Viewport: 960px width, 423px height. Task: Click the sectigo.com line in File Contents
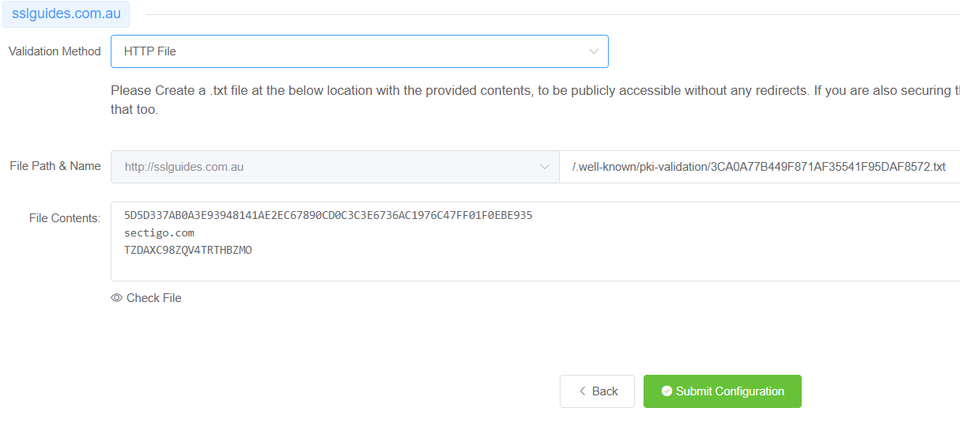159,232
